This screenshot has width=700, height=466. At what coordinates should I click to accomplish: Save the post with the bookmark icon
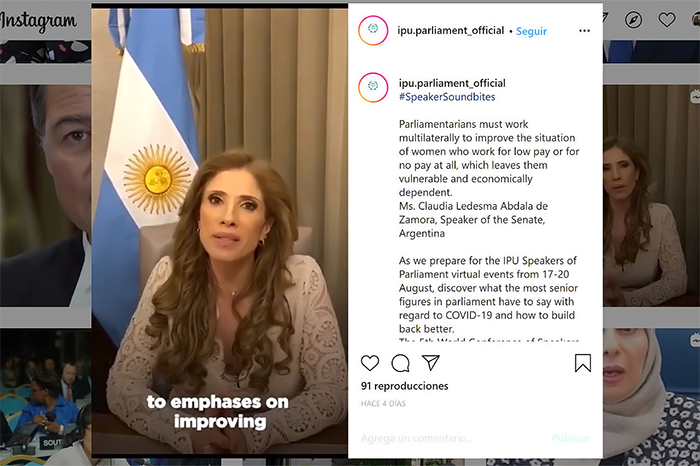(583, 363)
